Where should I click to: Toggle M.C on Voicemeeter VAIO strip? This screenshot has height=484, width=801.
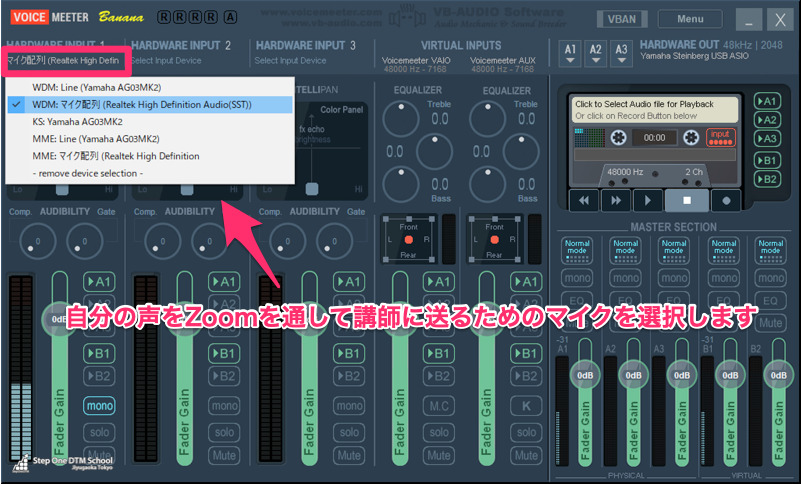point(439,406)
